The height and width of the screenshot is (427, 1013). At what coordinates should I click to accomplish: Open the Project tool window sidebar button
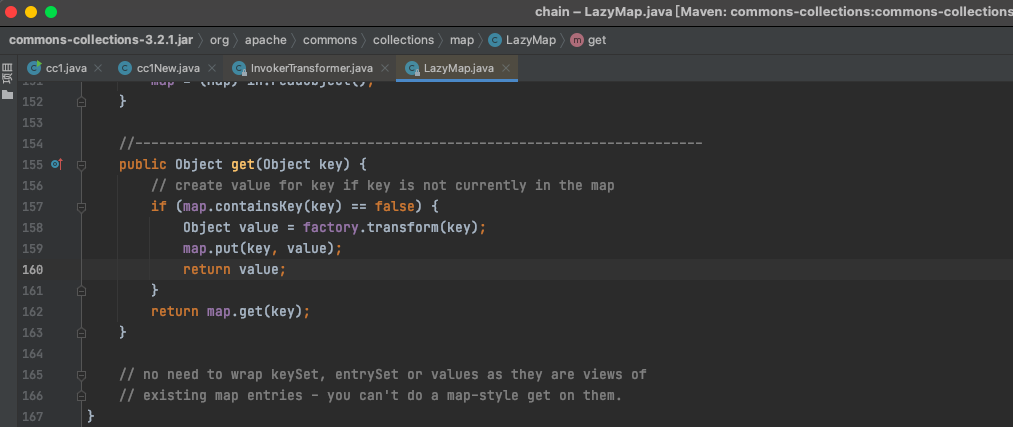(x=8, y=73)
